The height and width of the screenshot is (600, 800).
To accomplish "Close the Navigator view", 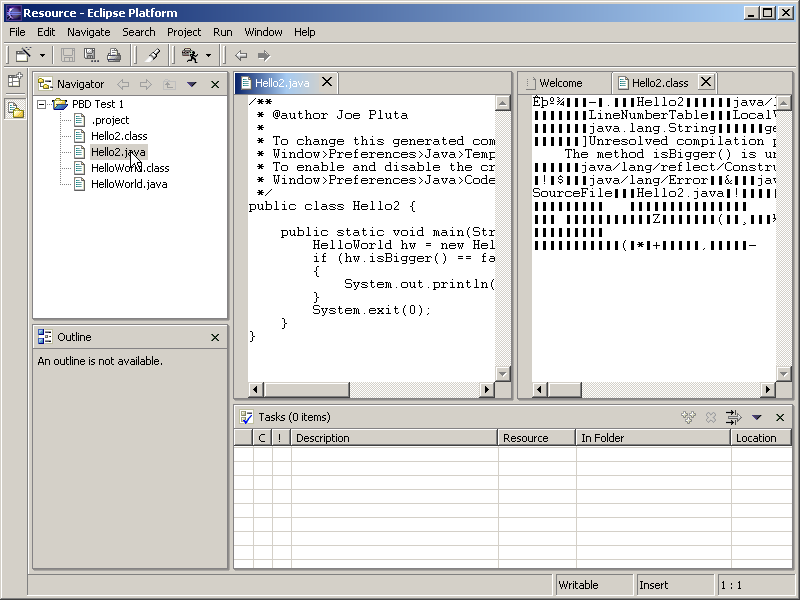I will coord(215,84).
